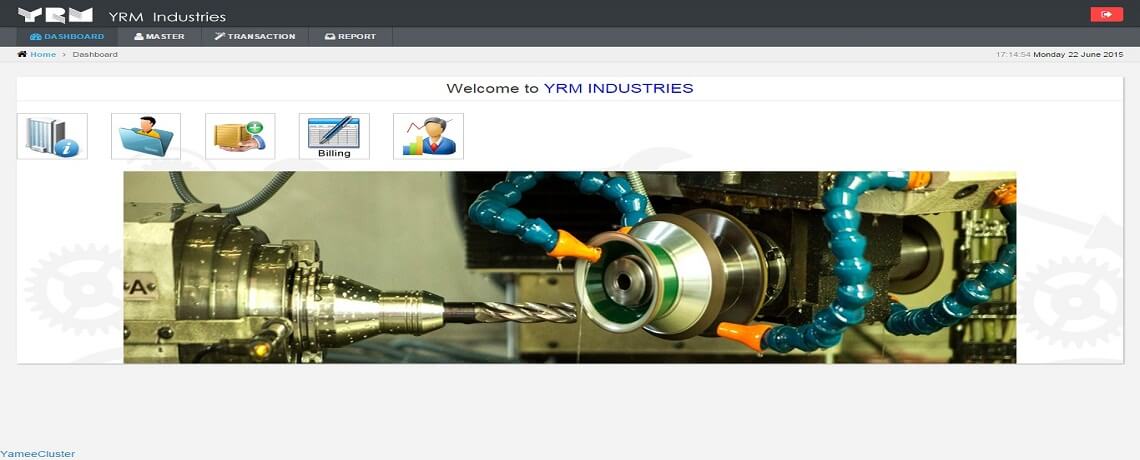Click the add package box icon

(x=240, y=136)
